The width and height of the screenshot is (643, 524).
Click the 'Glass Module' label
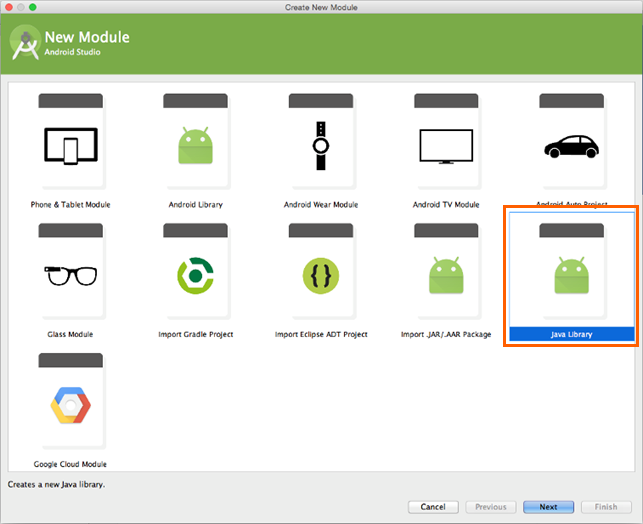coord(70,334)
